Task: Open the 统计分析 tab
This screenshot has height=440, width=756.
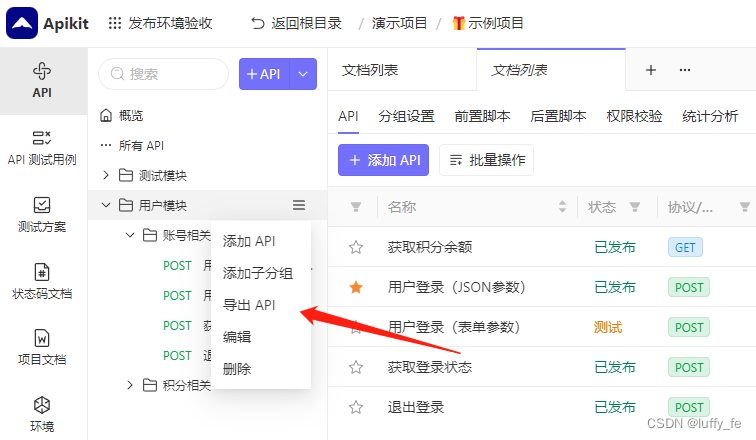Action: (x=710, y=116)
